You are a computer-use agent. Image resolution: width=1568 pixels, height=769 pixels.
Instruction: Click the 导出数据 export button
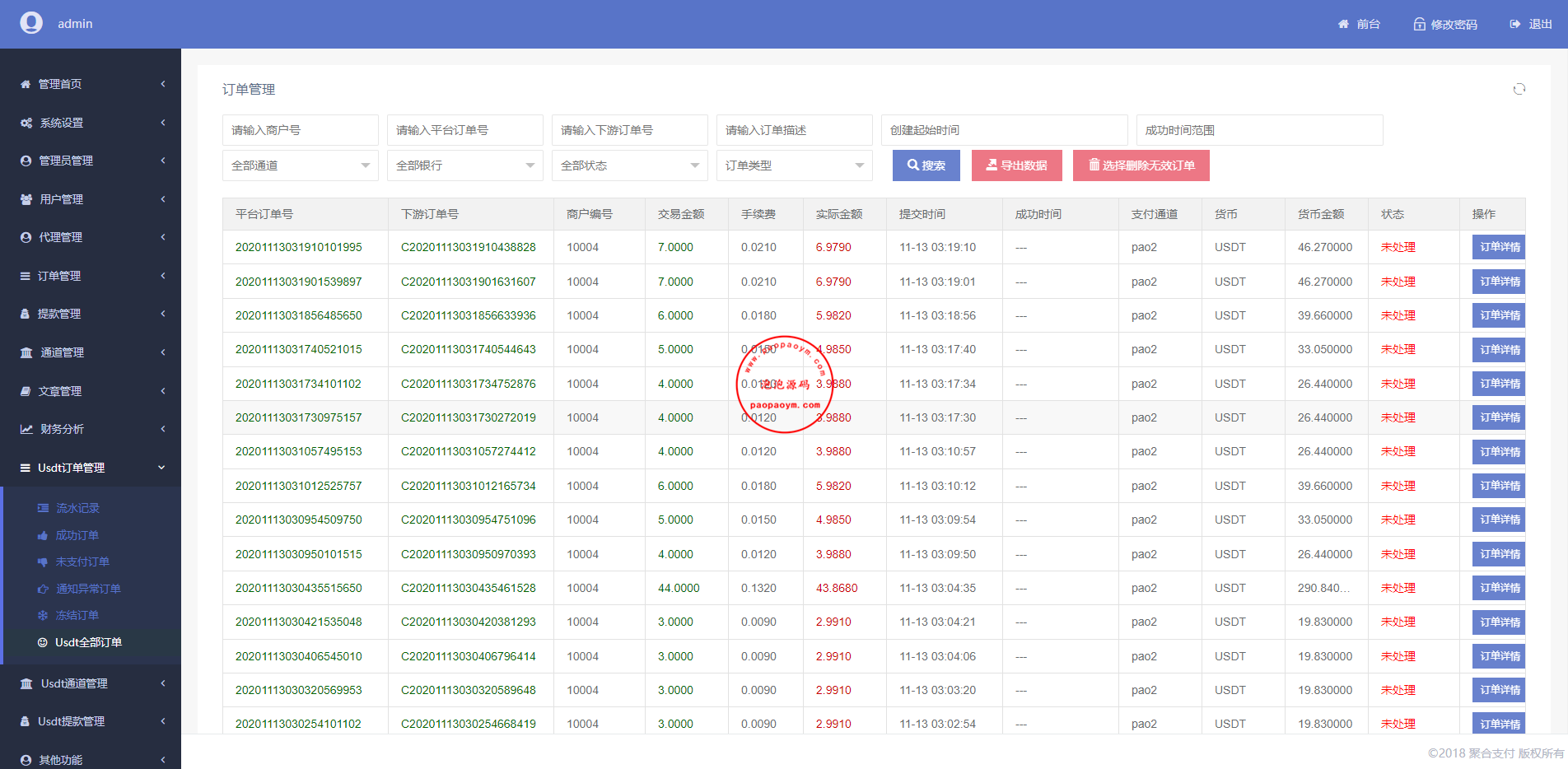pyautogui.click(x=1016, y=165)
